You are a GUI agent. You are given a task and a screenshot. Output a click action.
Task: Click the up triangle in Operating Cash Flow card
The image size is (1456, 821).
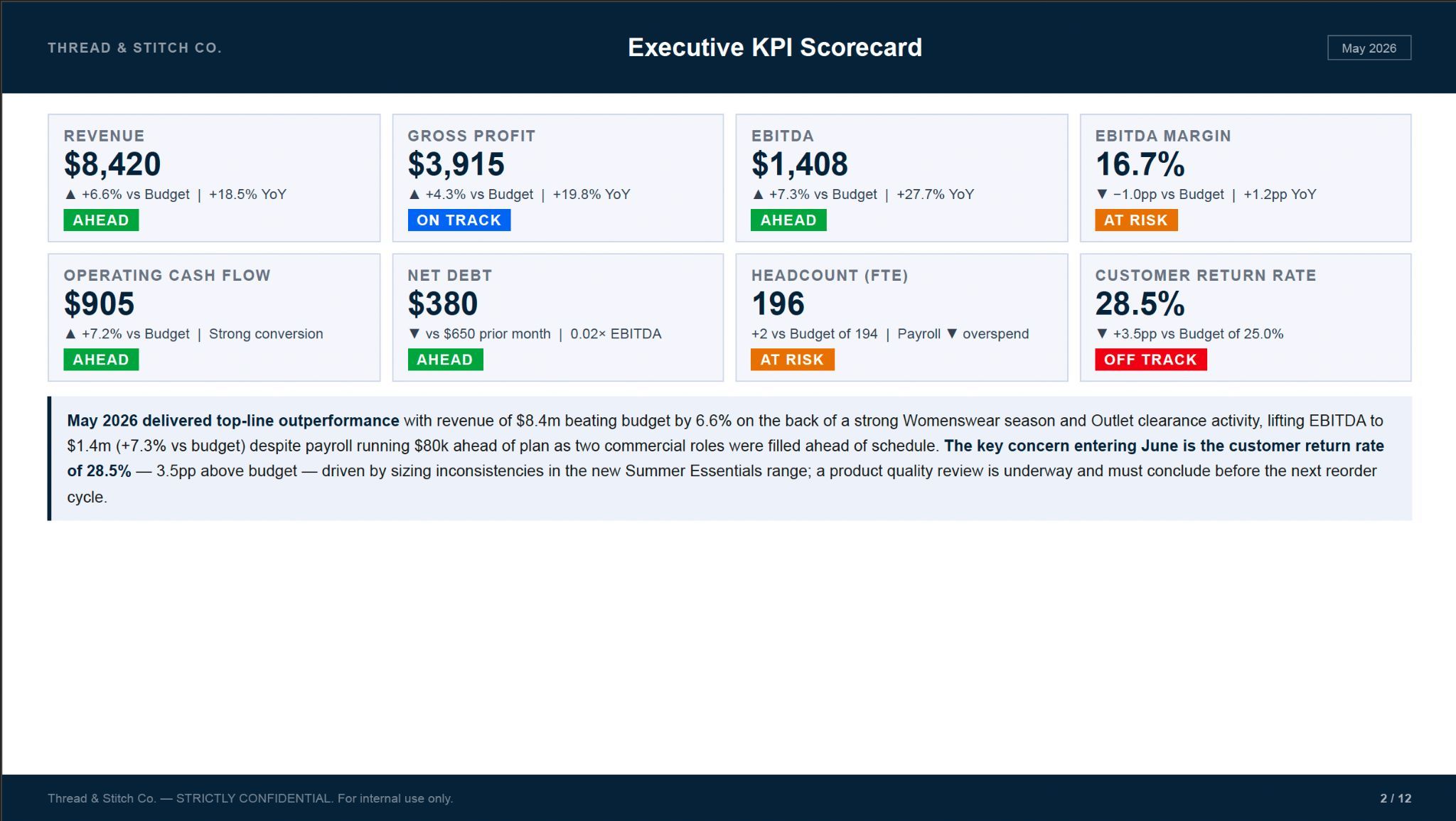pos(70,333)
